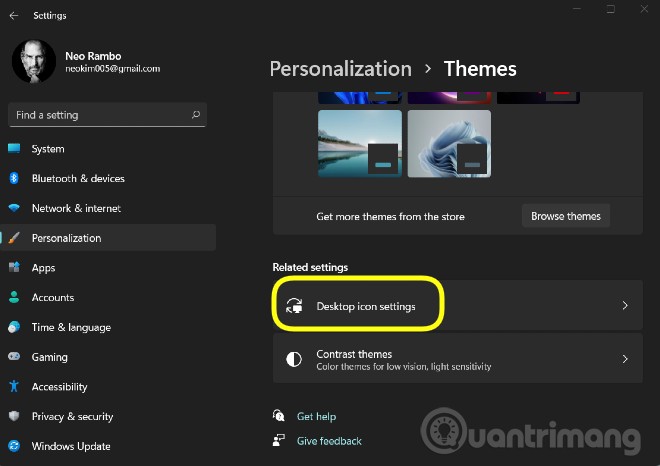Open Bluetooth & devices settings
The height and width of the screenshot is (466, 660).
108,178
